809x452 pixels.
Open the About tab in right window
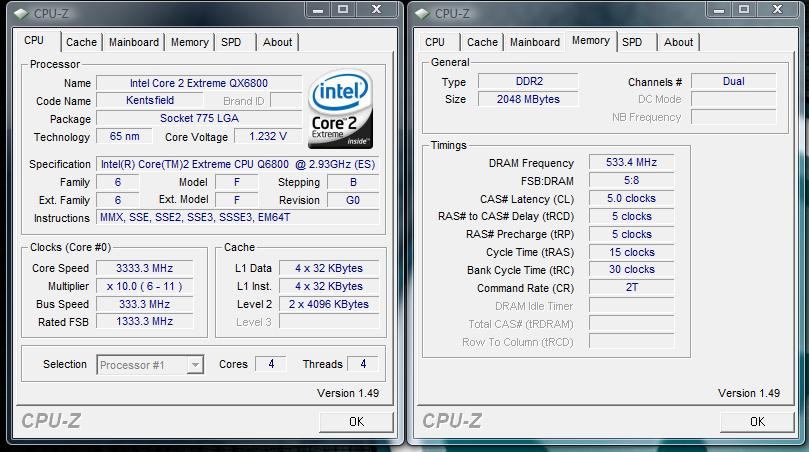coord(678,42)
